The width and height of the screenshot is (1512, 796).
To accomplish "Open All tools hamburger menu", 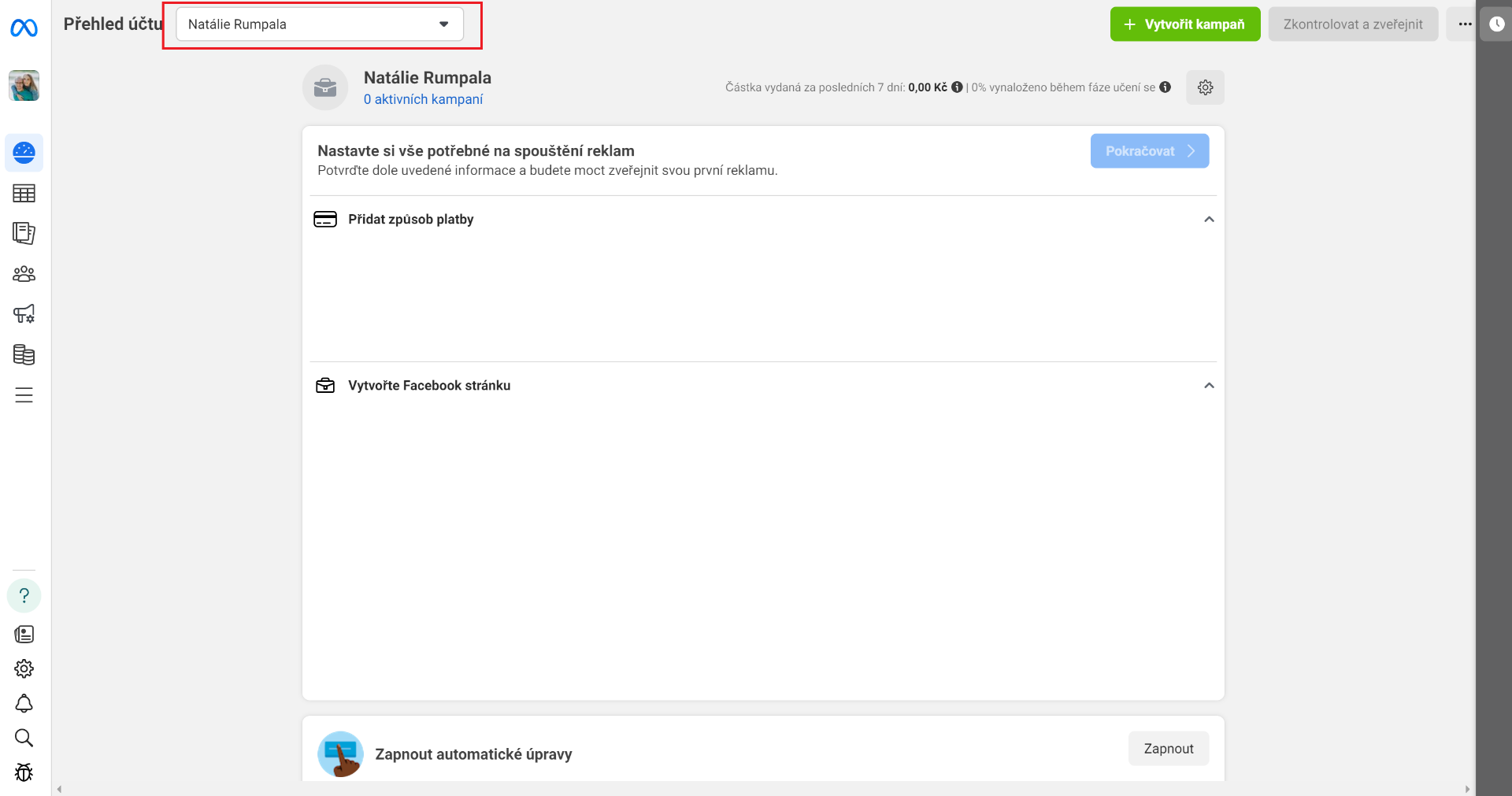I will pos(24,395).
